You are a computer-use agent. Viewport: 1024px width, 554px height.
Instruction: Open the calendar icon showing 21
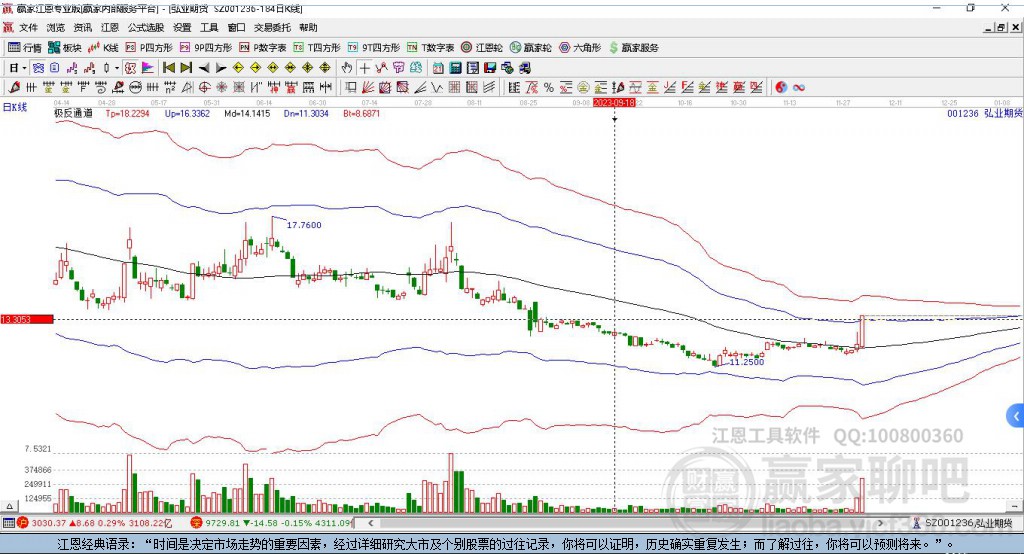pyautogui.click(x=438, y=68)
